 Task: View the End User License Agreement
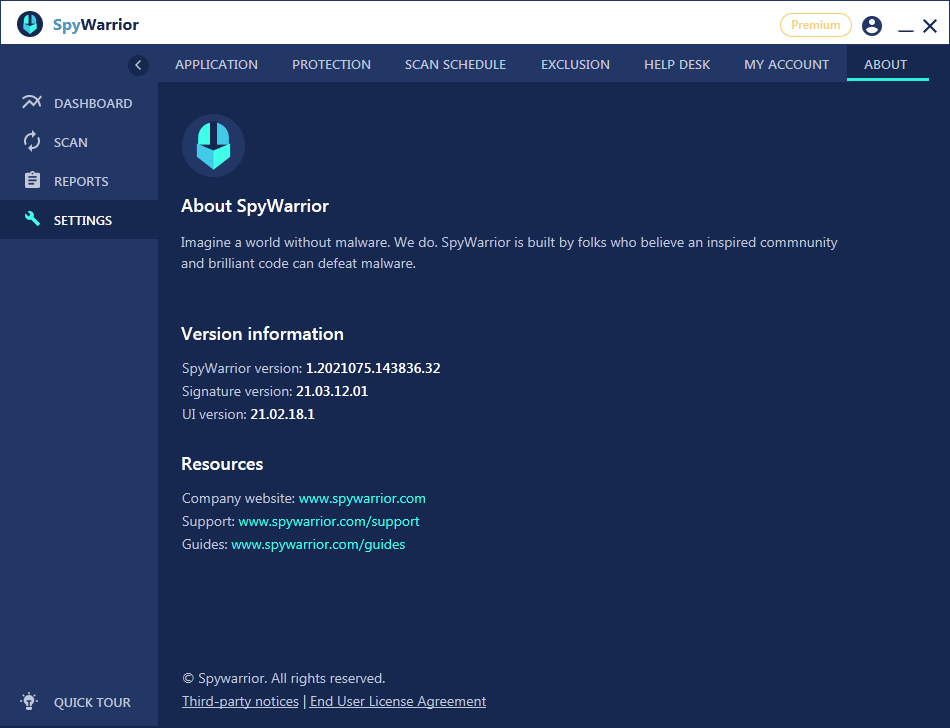[x=397, y=701]
